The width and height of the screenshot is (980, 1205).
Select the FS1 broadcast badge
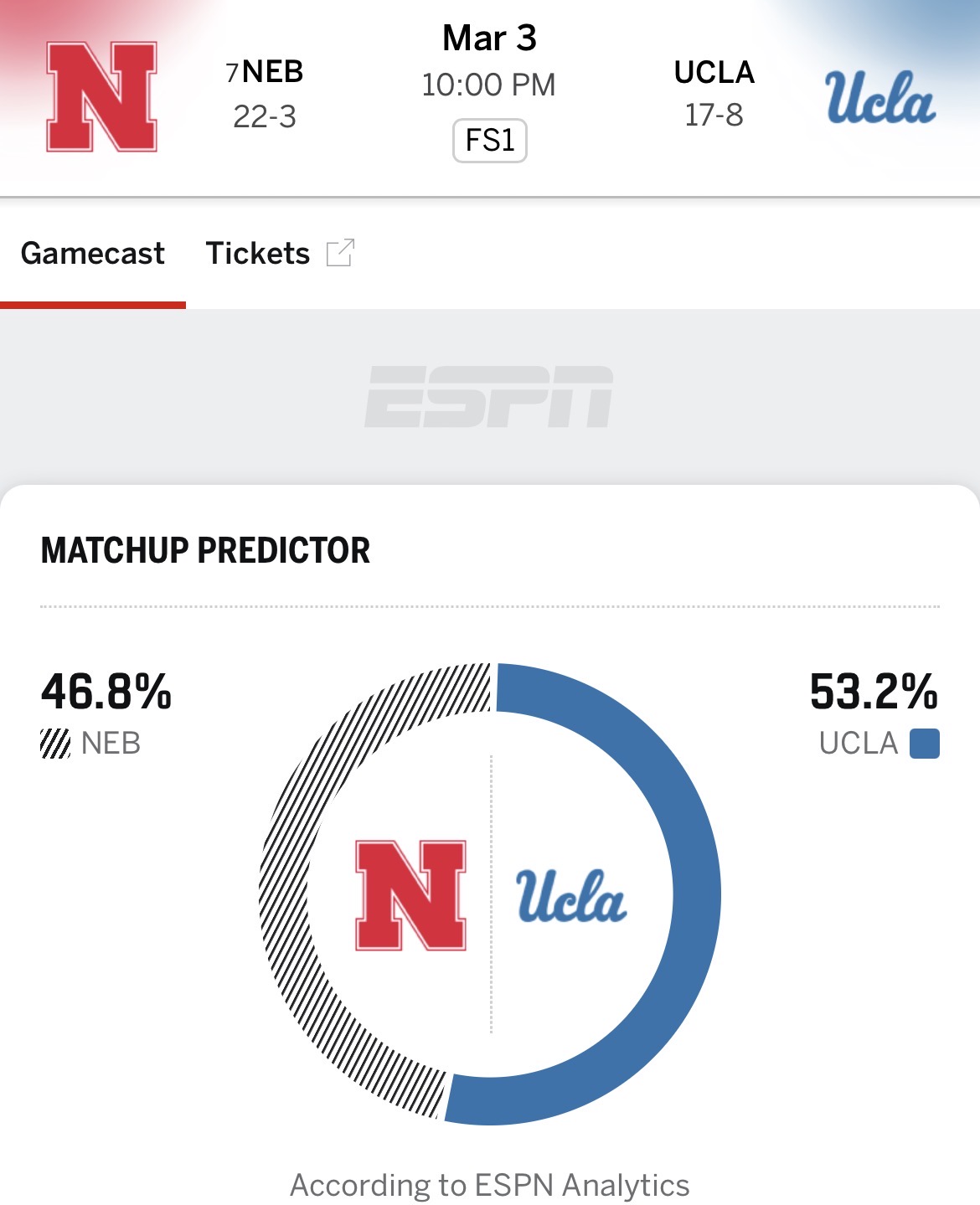tap(490, 140)
